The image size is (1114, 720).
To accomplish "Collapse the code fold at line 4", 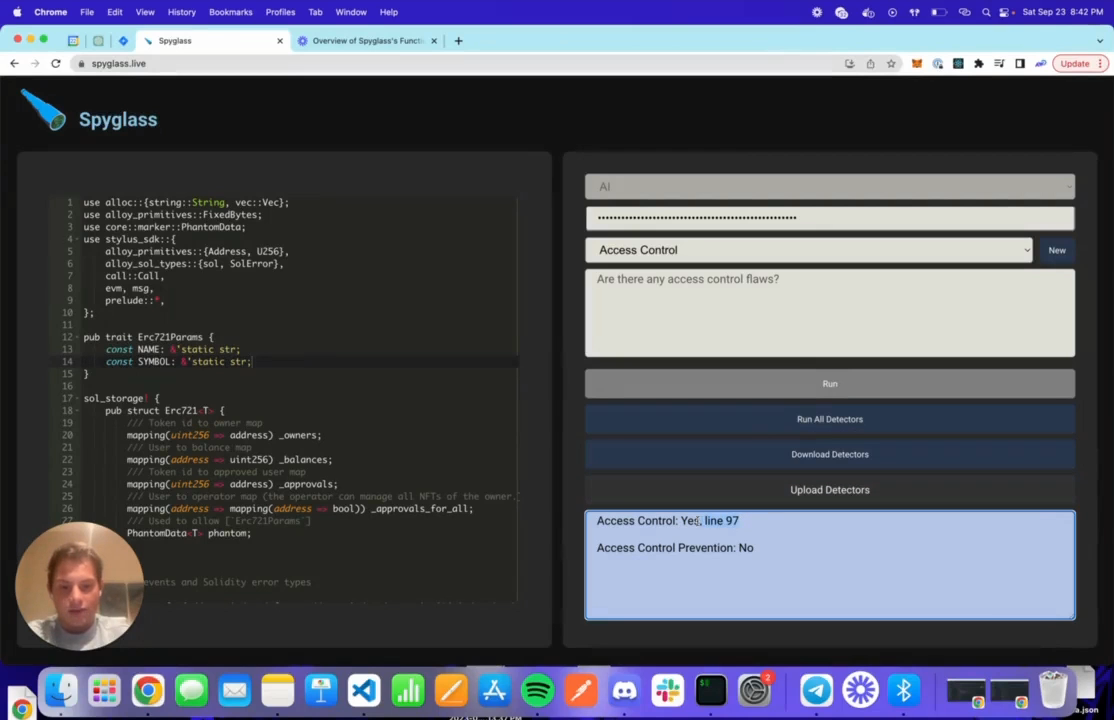I will [77, 240].
